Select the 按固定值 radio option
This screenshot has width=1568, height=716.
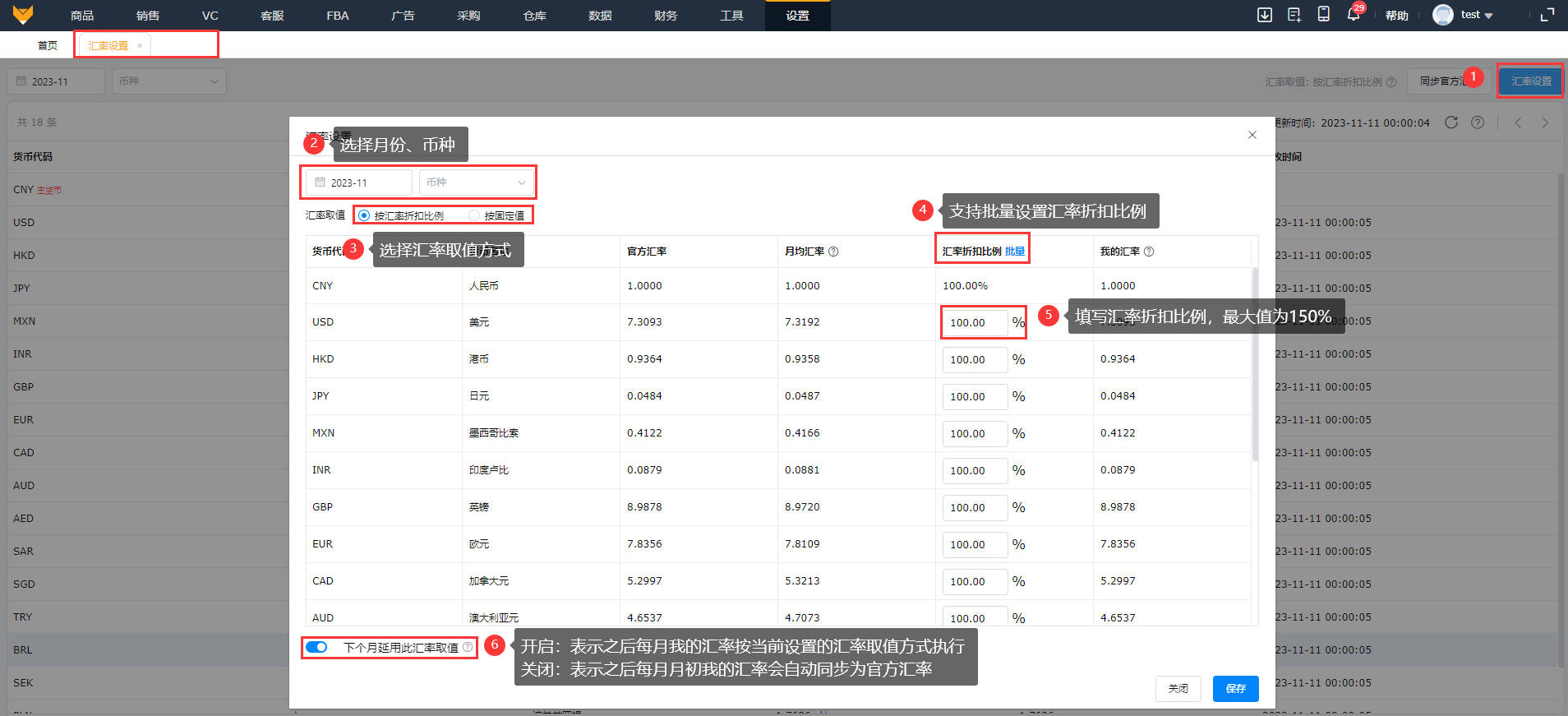[x=474, y=215]
